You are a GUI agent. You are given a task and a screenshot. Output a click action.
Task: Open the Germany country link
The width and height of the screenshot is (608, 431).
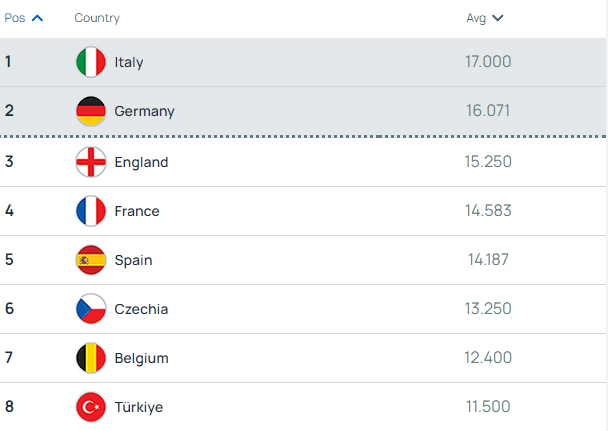click(144, 111)
